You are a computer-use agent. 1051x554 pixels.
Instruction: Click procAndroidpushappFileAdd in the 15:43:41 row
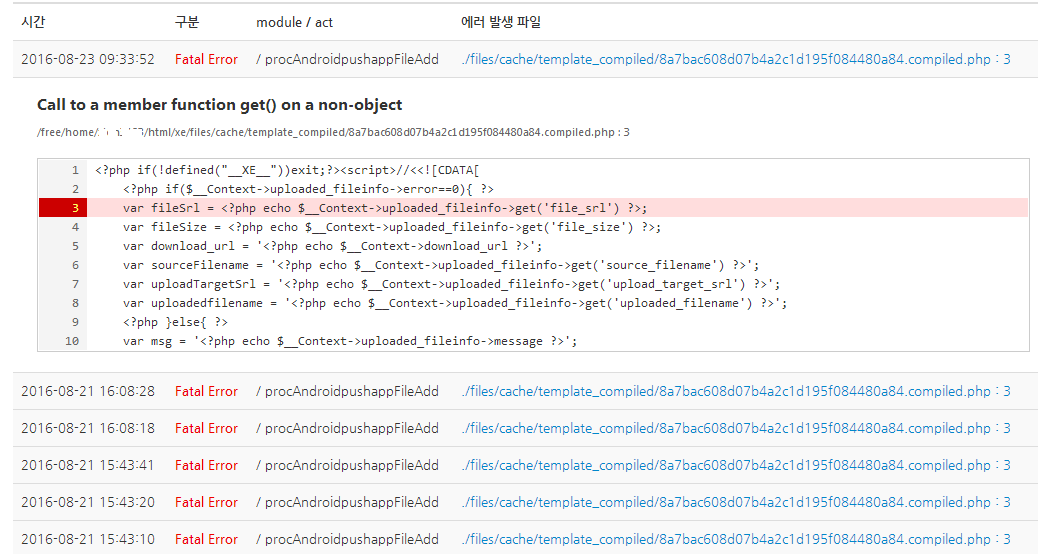coord(351,465)
